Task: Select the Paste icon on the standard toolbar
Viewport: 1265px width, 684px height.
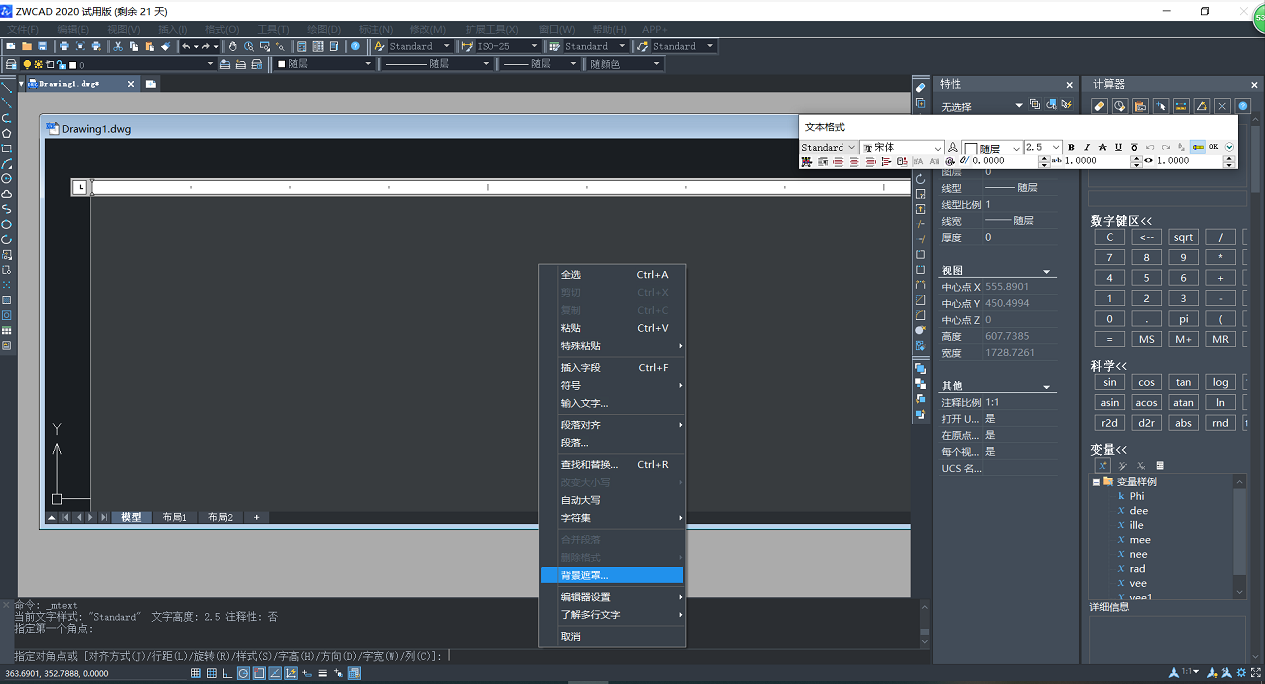Action: pos(148,45)
